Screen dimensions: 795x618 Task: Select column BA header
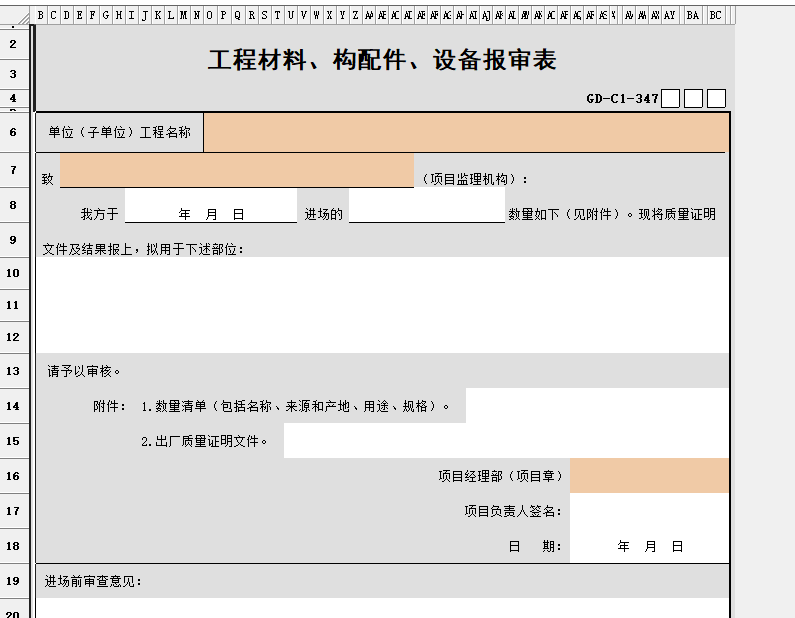(692, 15)
